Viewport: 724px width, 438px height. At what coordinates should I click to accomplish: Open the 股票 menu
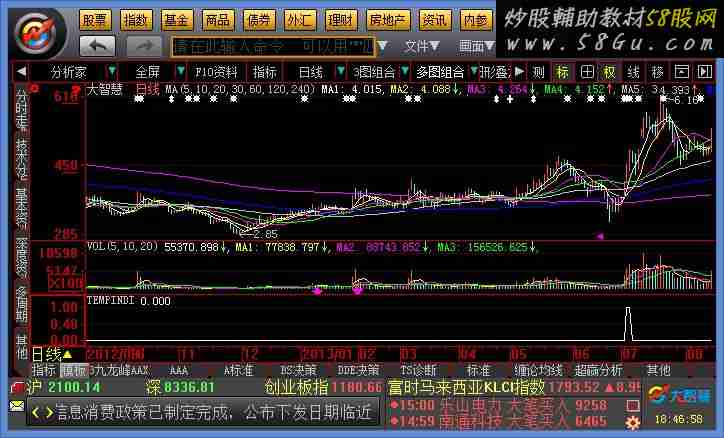[95, 20]
